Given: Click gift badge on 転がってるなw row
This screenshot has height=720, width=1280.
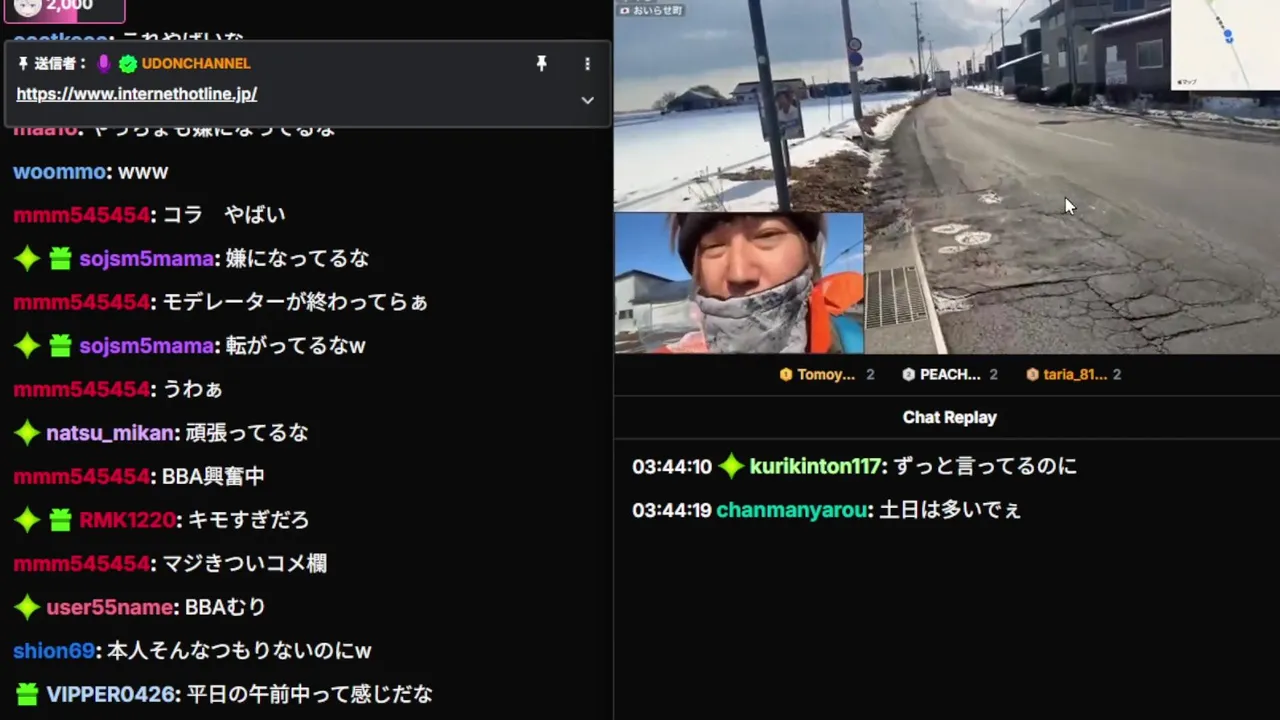Looking at the screenshot, I should click(60, 346).
